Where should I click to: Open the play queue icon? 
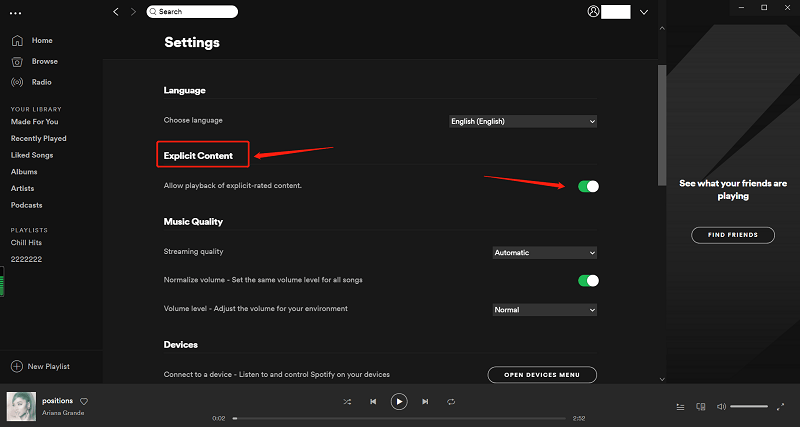(680, 407)
